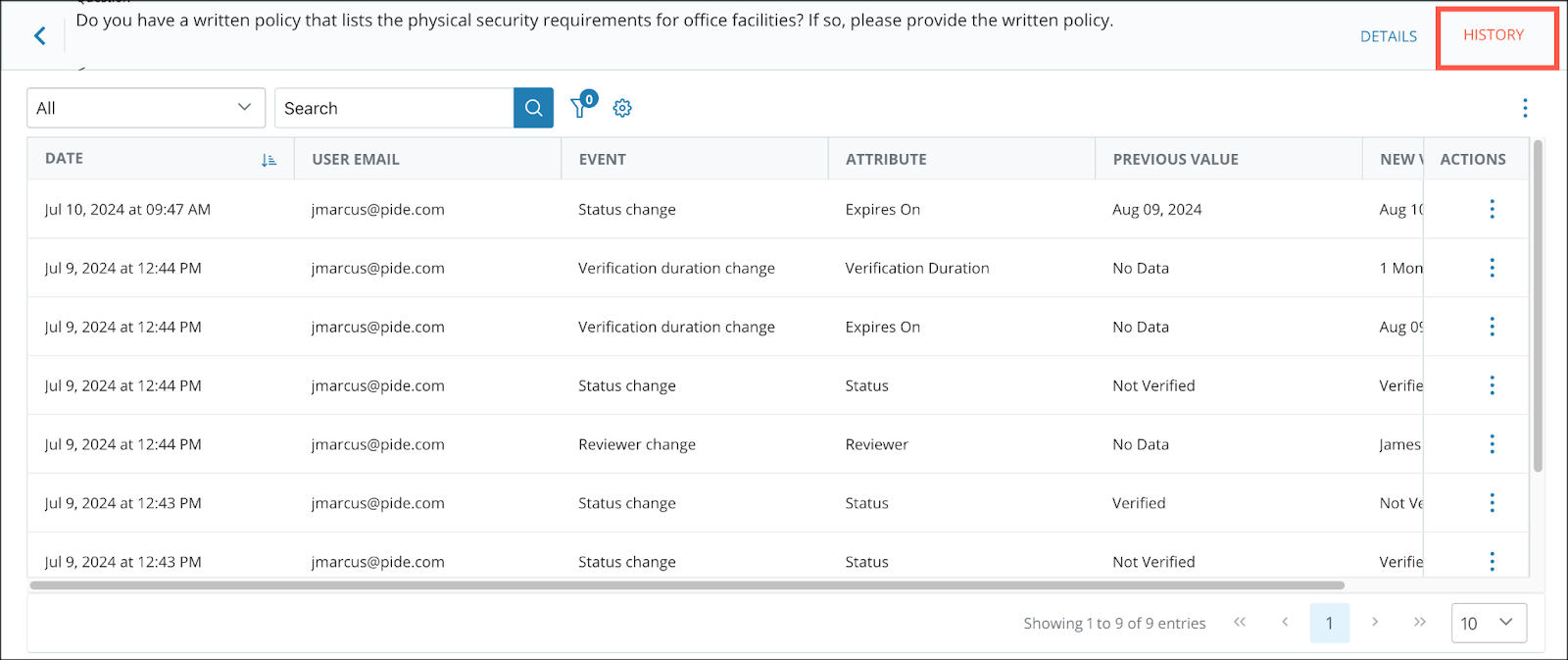Toggle Date column sort icon
Viewport: 1568px width, 660px height.
click(269, 160)
